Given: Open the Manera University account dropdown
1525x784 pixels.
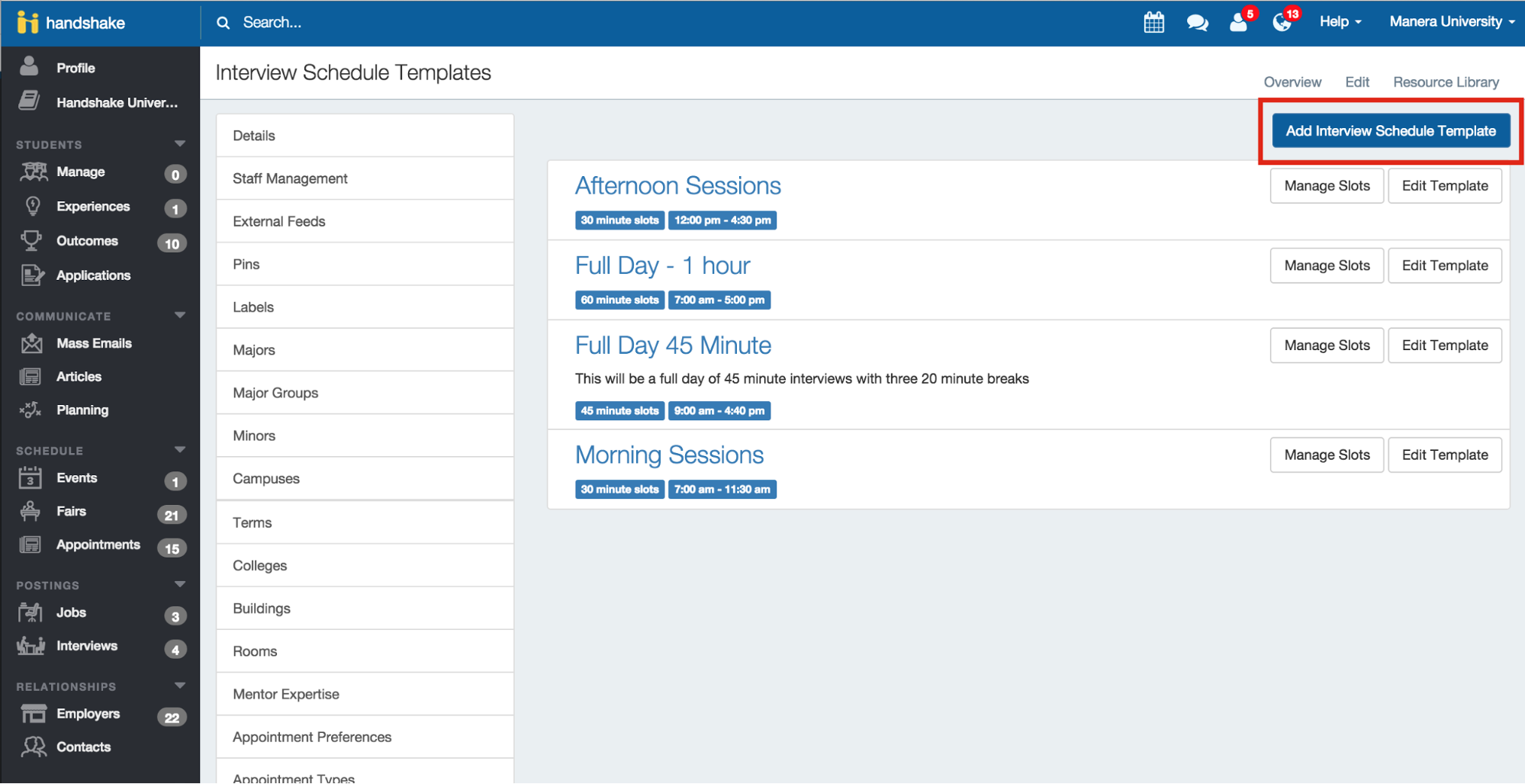Looking at the screenshot, I should point(1451,22).
